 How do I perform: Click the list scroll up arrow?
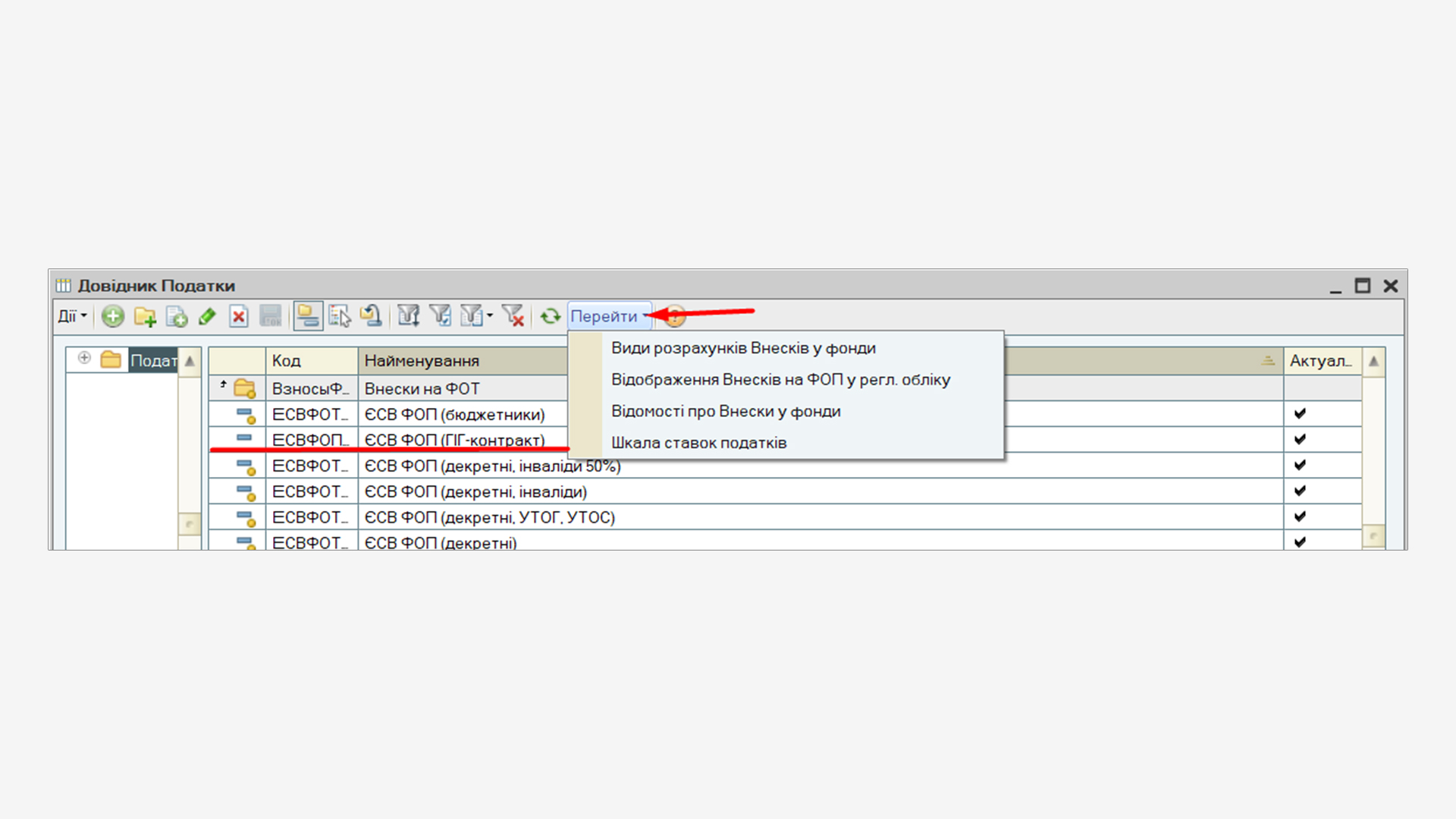1373,361
